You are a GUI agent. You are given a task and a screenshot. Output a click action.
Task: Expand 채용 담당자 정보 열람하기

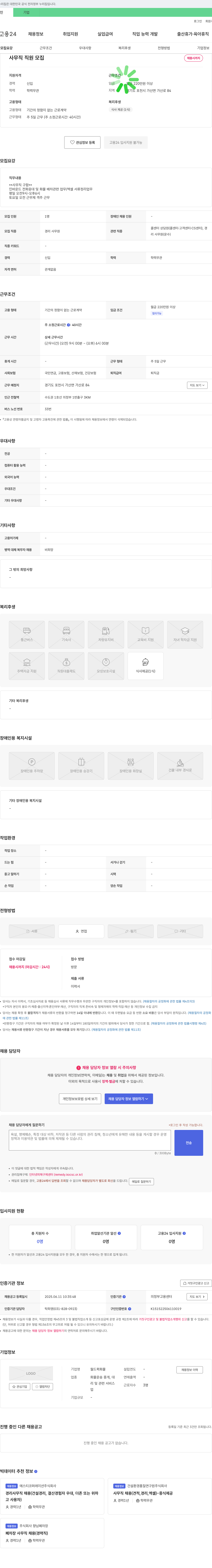[x=129, y=1099]
